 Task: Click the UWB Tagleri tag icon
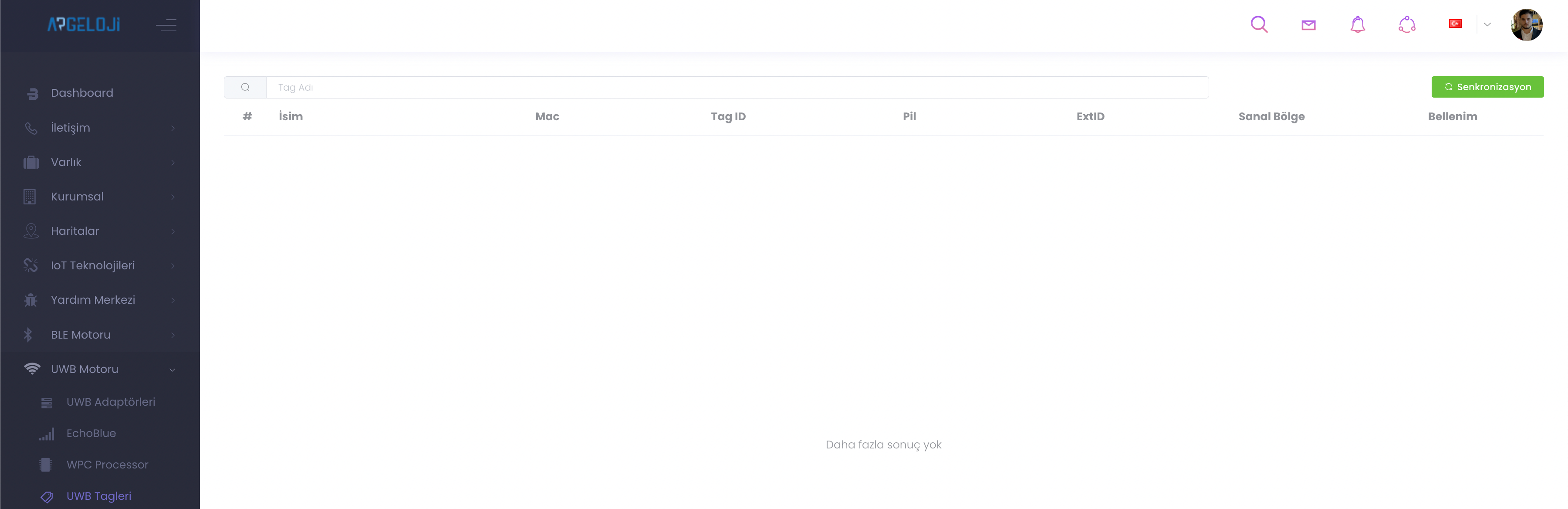coord(47,497)
